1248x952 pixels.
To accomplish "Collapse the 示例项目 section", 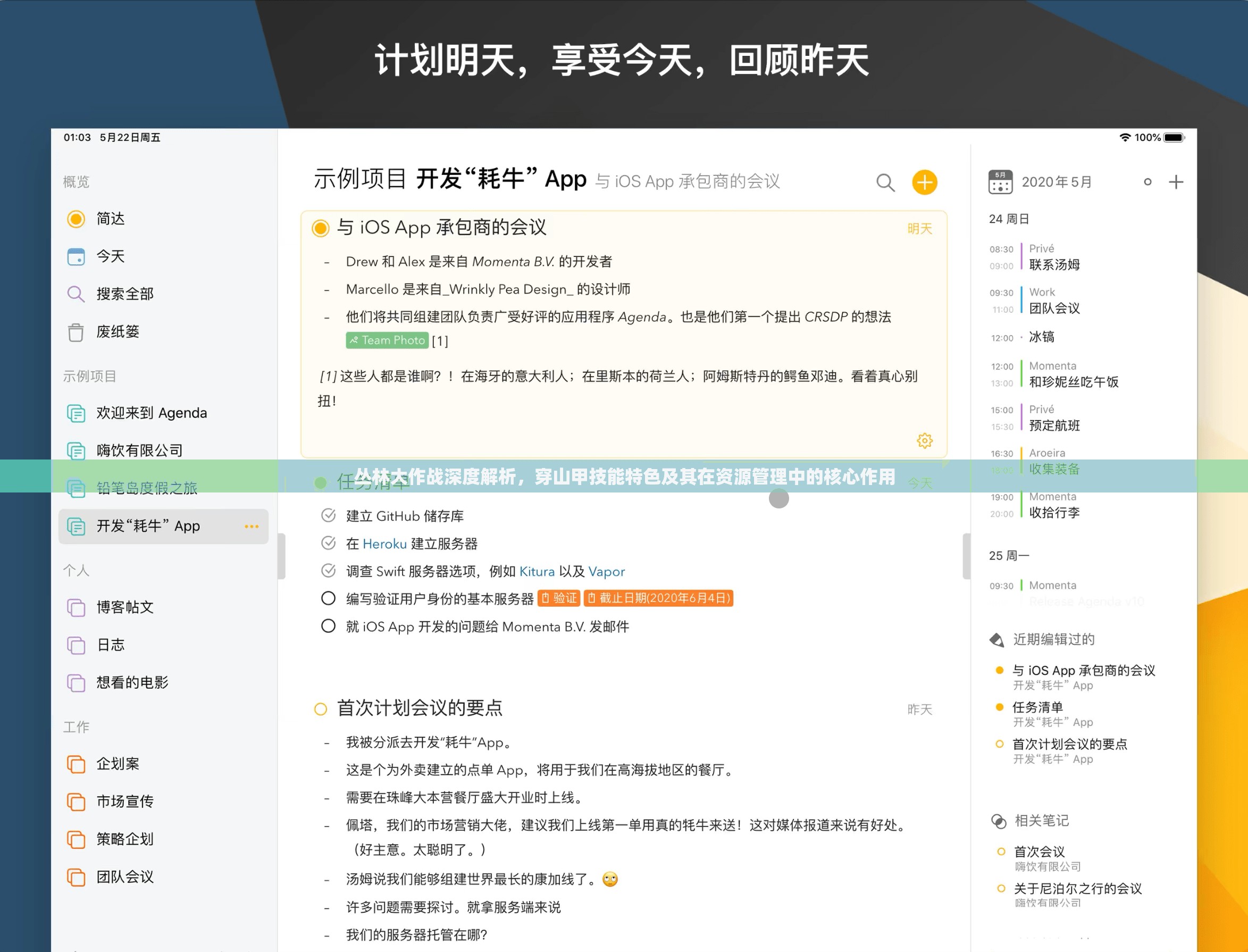I will (90, 375).
